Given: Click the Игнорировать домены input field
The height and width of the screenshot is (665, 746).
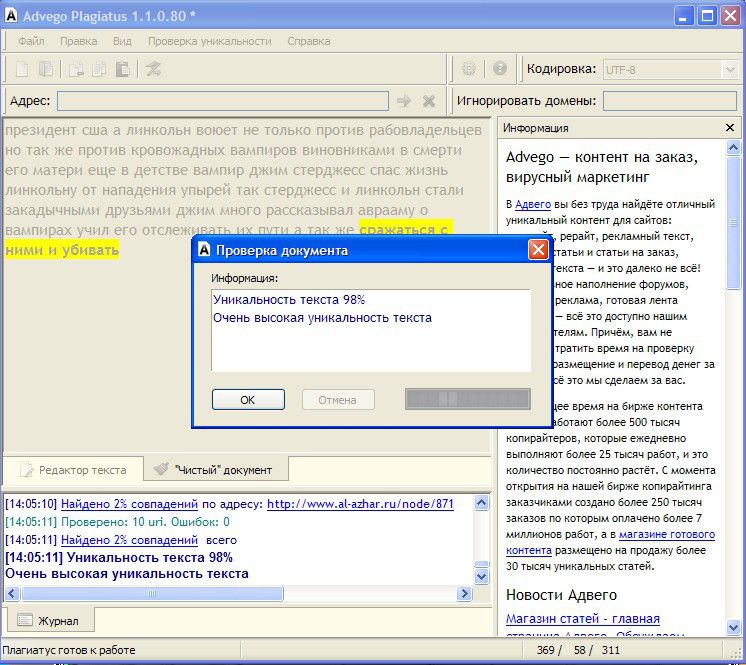Looking at the screenshot, I should tap(670, 101).
